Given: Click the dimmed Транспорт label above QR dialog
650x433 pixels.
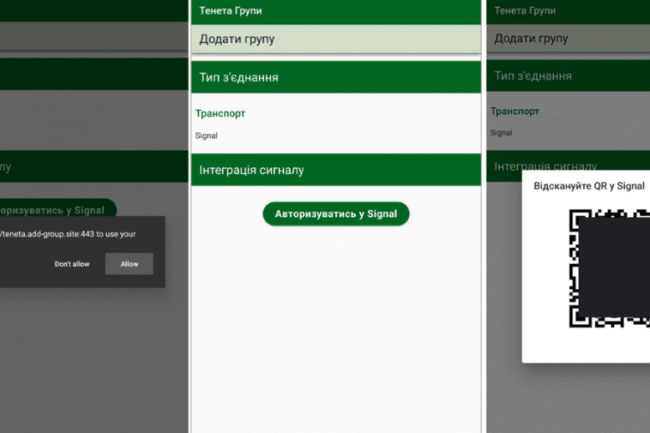Looking at the screenshot, I should 514,111.
